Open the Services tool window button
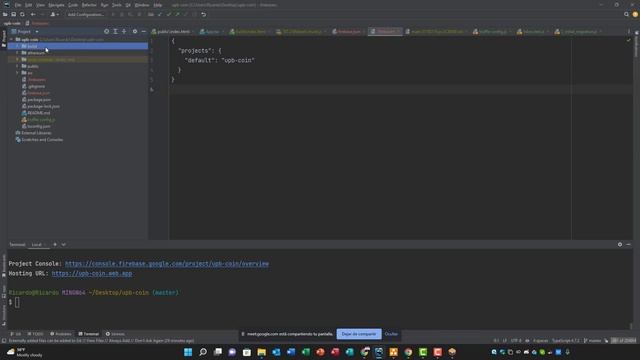The width and height of the screenshot is (640, 360). pos(115,334)
